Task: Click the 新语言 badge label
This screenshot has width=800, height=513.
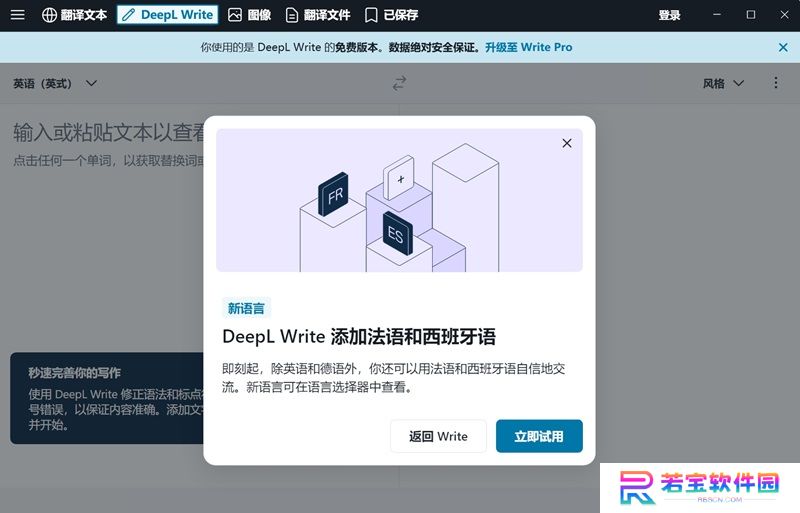Action: coord(246,308)
